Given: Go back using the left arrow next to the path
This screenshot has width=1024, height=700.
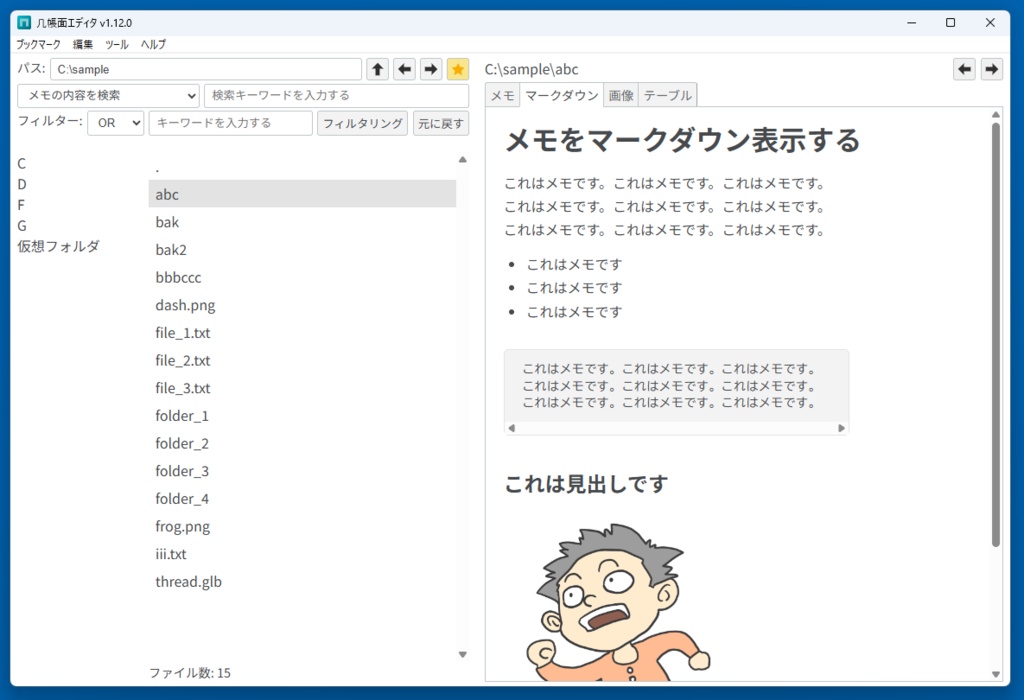Looking at the screenshot, I should point(404,68).
